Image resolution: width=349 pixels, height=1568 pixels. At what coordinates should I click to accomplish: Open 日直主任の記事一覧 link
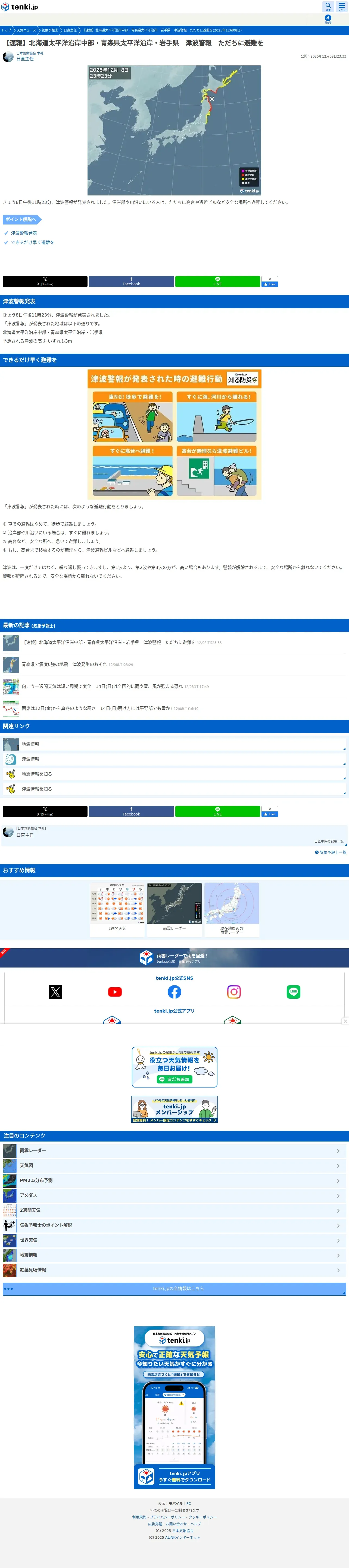[x=329, y=841]
